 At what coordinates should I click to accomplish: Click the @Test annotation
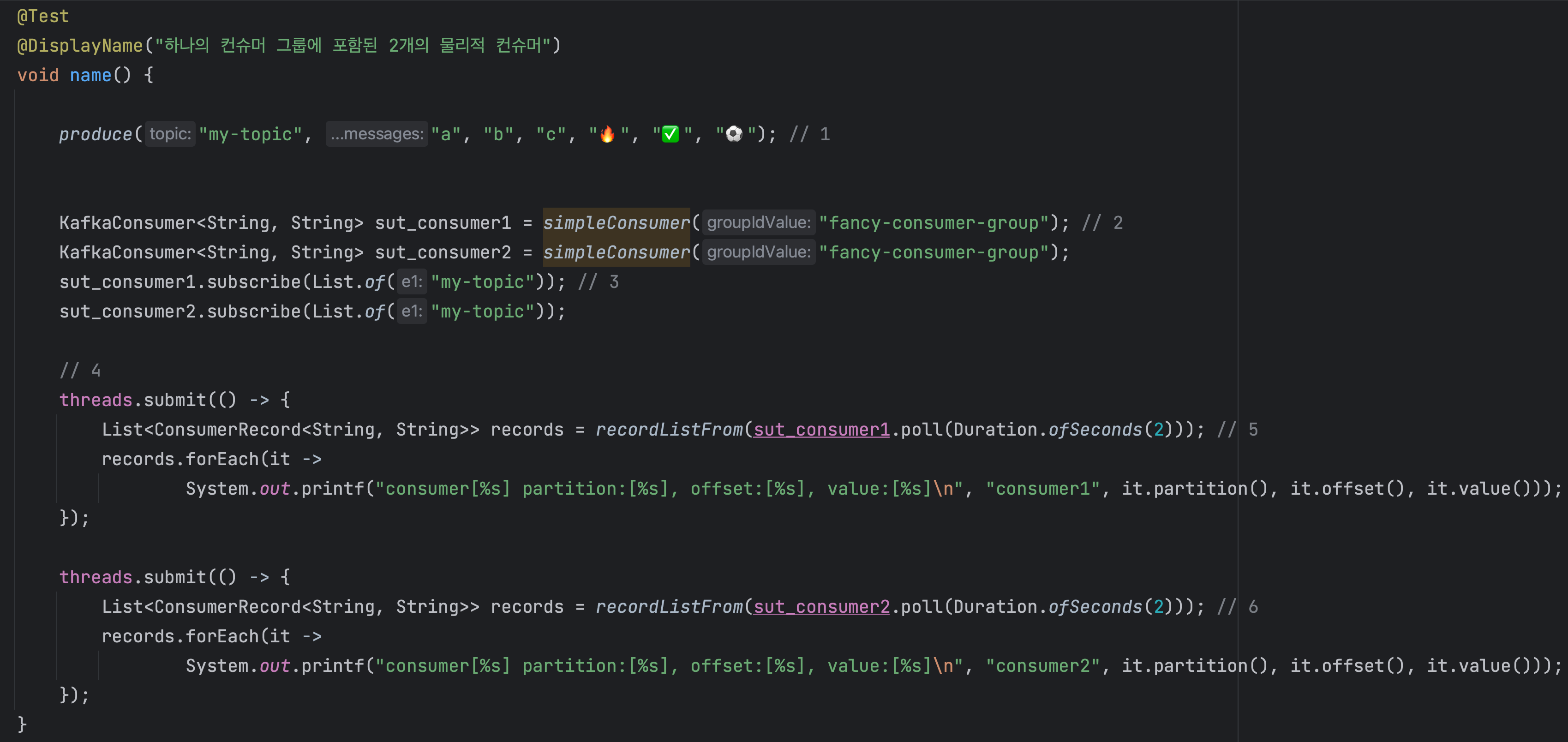(42, 17)
